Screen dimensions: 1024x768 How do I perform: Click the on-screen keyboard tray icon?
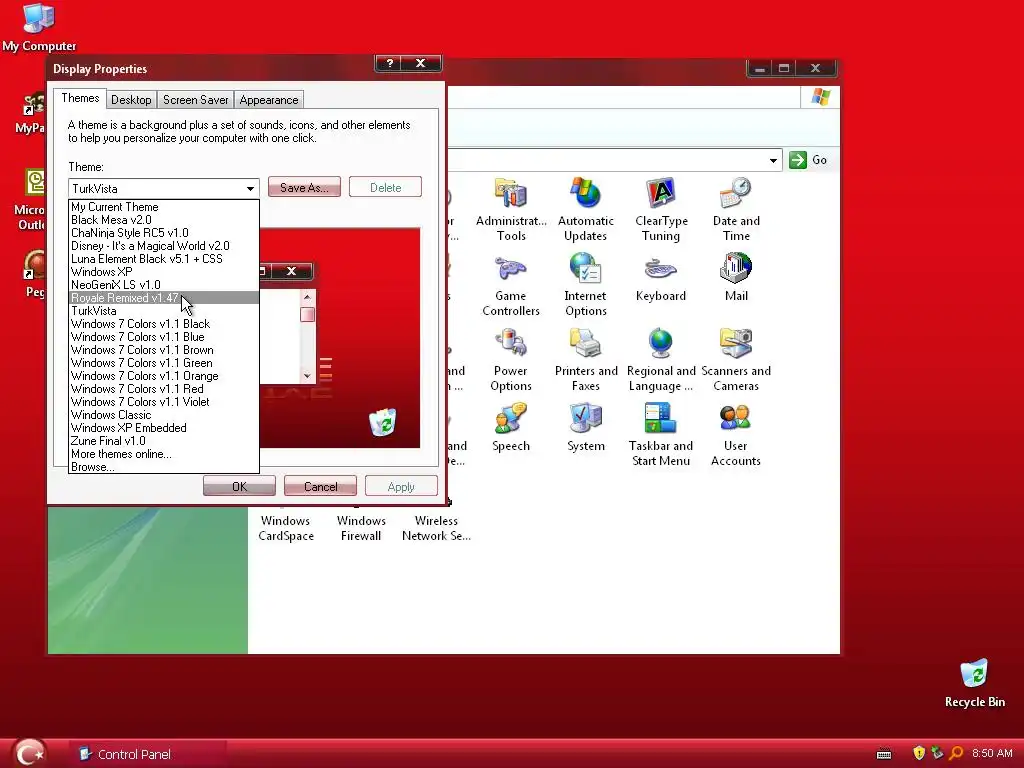point(884,754)
